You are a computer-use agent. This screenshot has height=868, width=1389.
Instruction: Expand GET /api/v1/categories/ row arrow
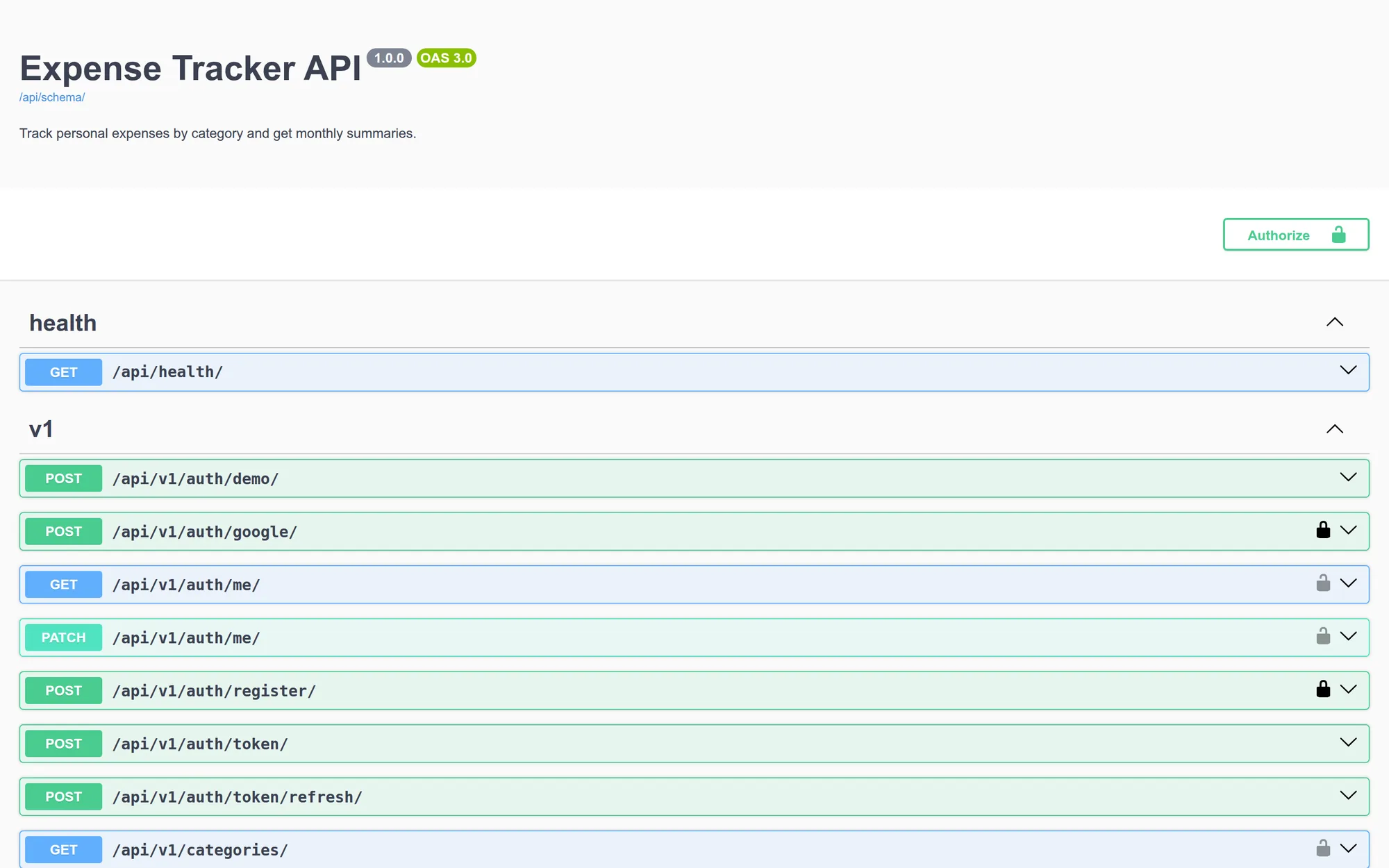[x=1348, y=849]
